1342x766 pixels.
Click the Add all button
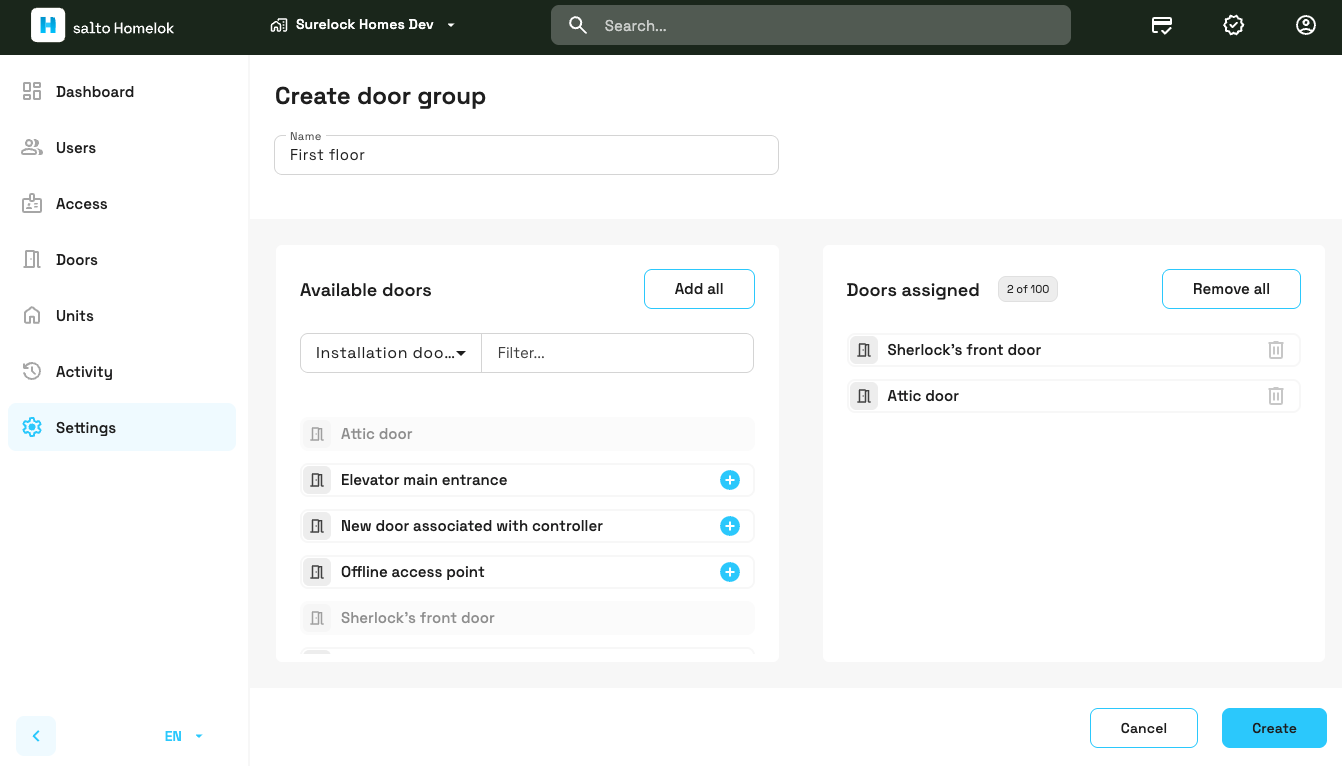click(699, 289)
